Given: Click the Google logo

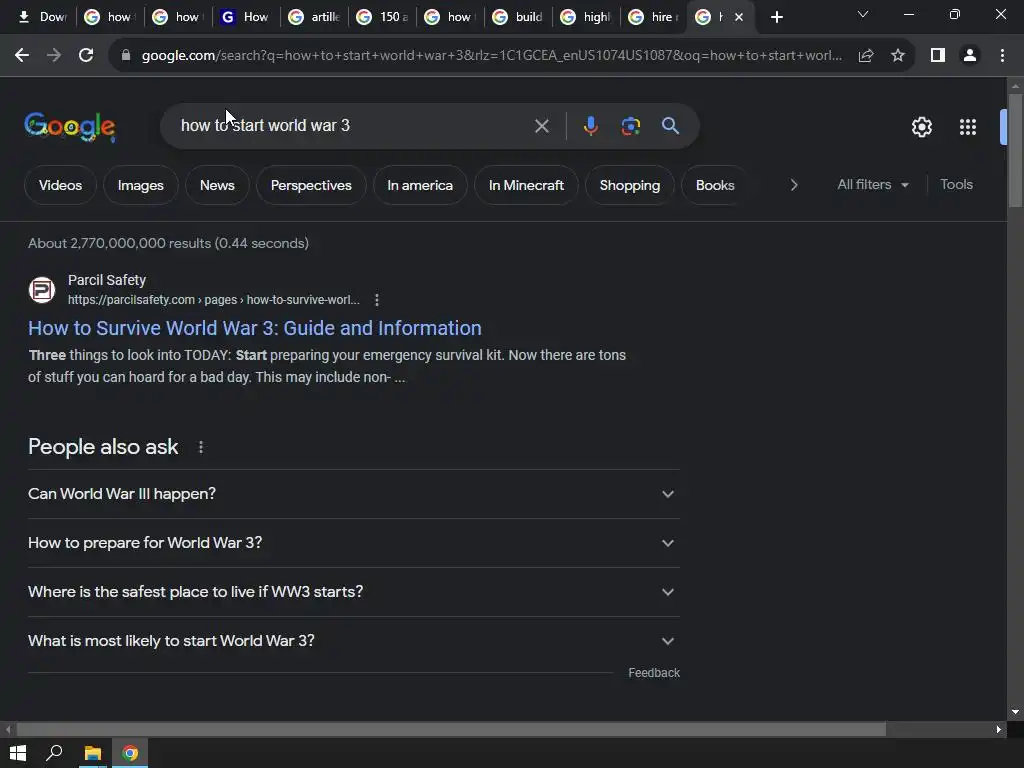Looking at the screenshot, I should [70, 127].
